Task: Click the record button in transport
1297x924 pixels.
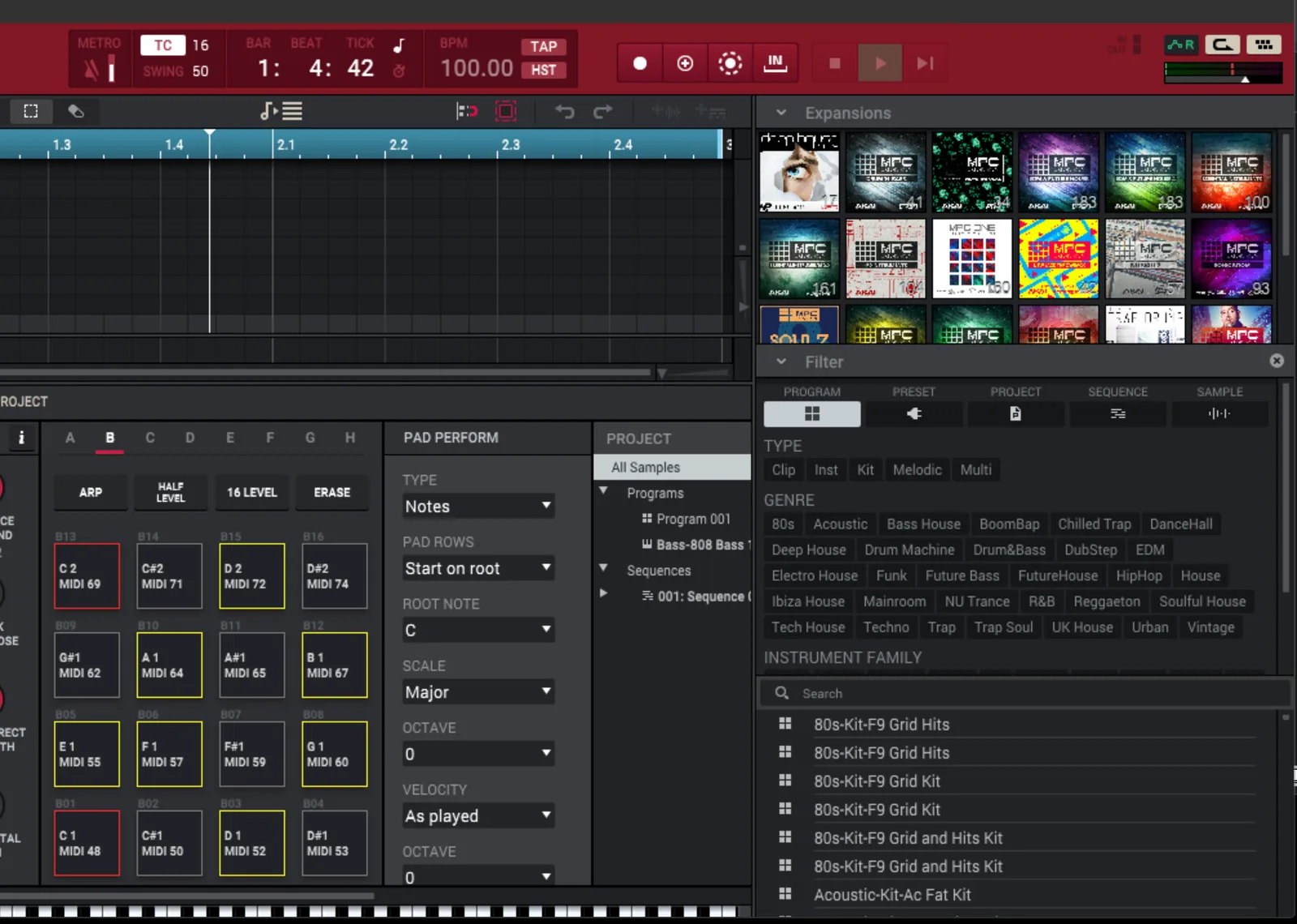Action: [640, 63]
